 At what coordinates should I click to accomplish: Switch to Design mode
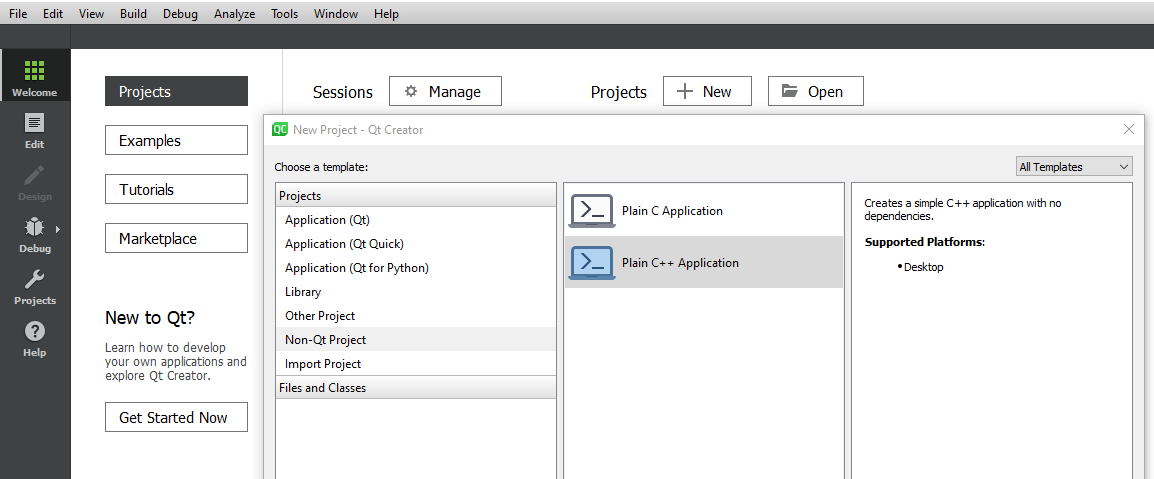click(x=35, y=183)
